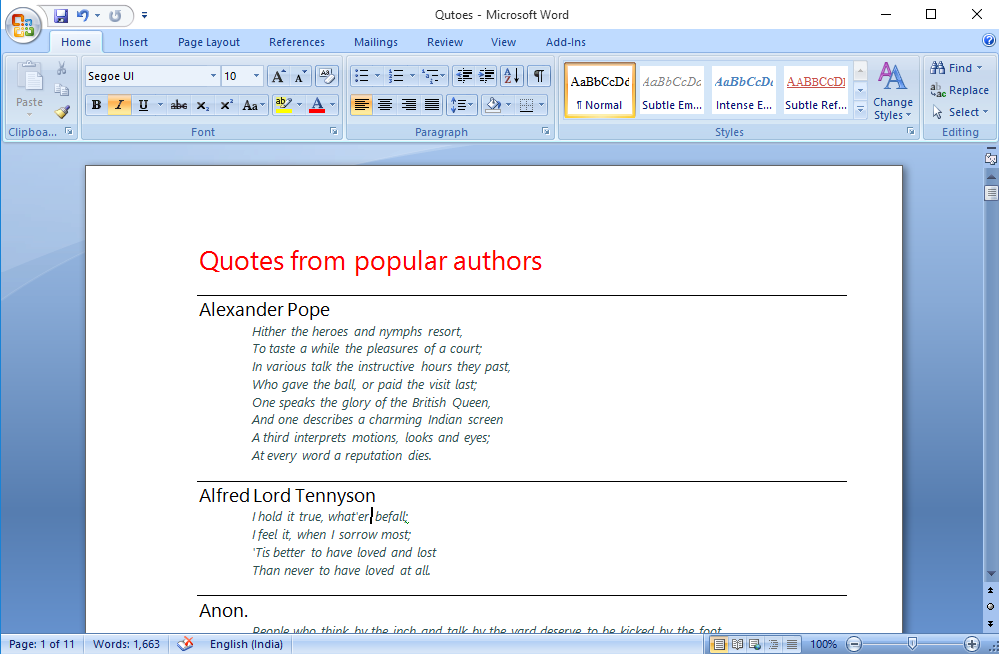
Task: Open the Styles pane launcher
Action: [x=910, y=131]
